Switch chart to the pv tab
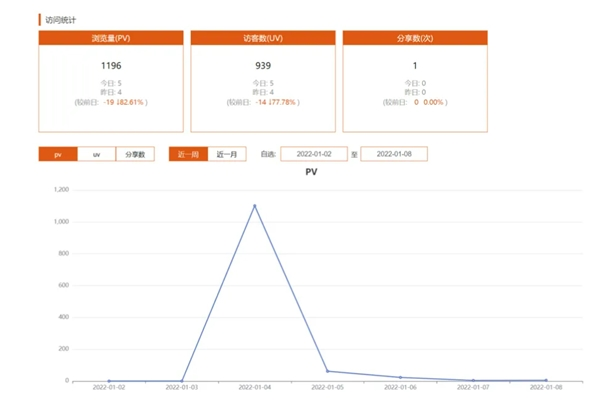600x406 pixels. (58, 154)
